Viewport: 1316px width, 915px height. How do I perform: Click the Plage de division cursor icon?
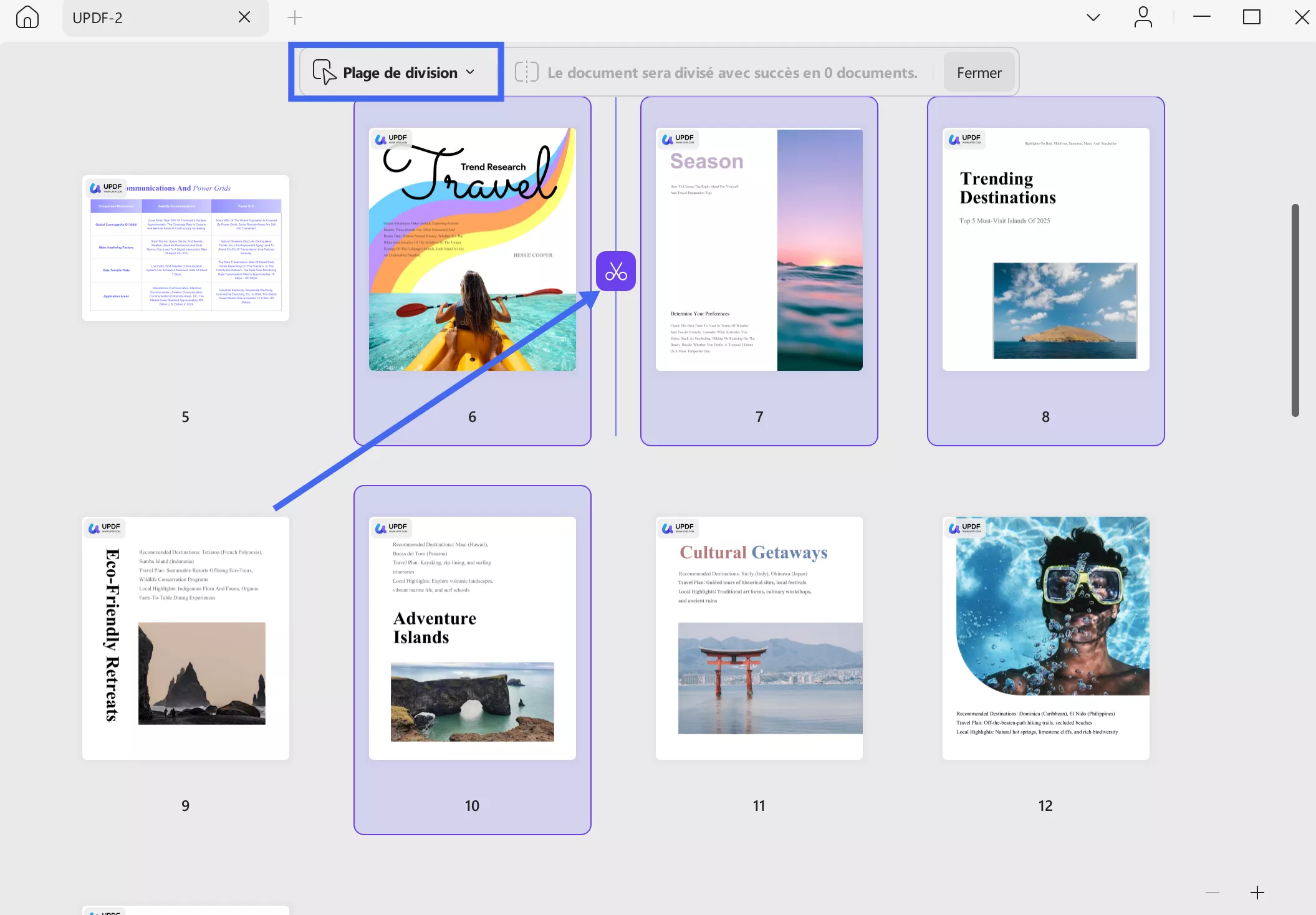(x=324, y=72)
